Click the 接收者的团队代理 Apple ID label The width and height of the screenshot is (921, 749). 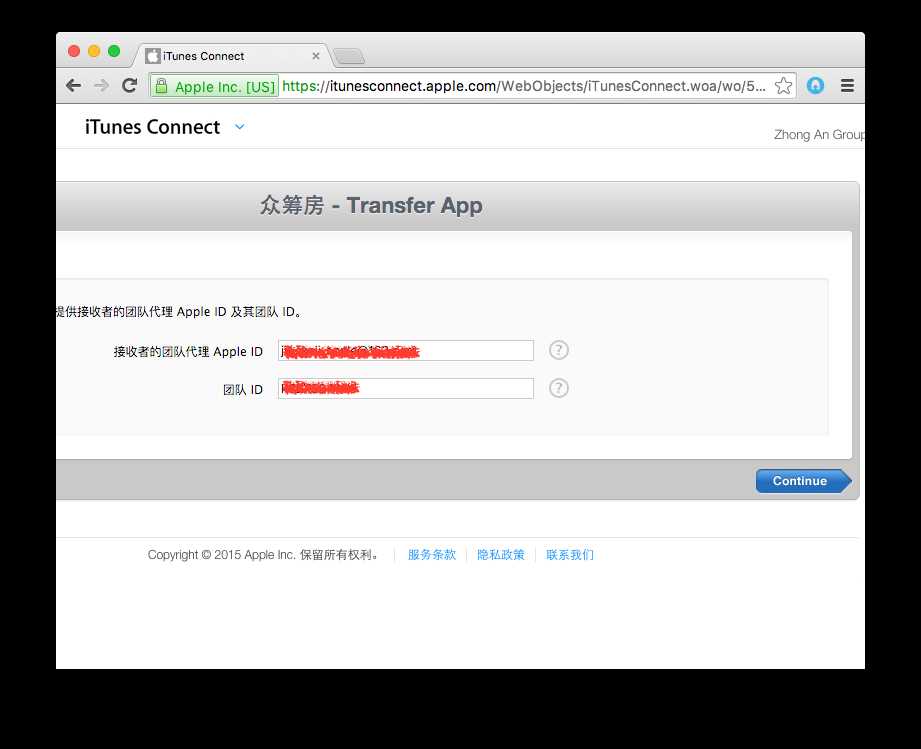tap(188, 351)
